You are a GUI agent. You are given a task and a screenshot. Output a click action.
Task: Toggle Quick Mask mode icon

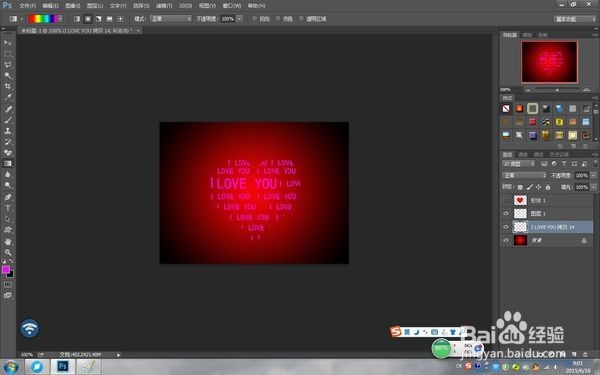(8, 285)
